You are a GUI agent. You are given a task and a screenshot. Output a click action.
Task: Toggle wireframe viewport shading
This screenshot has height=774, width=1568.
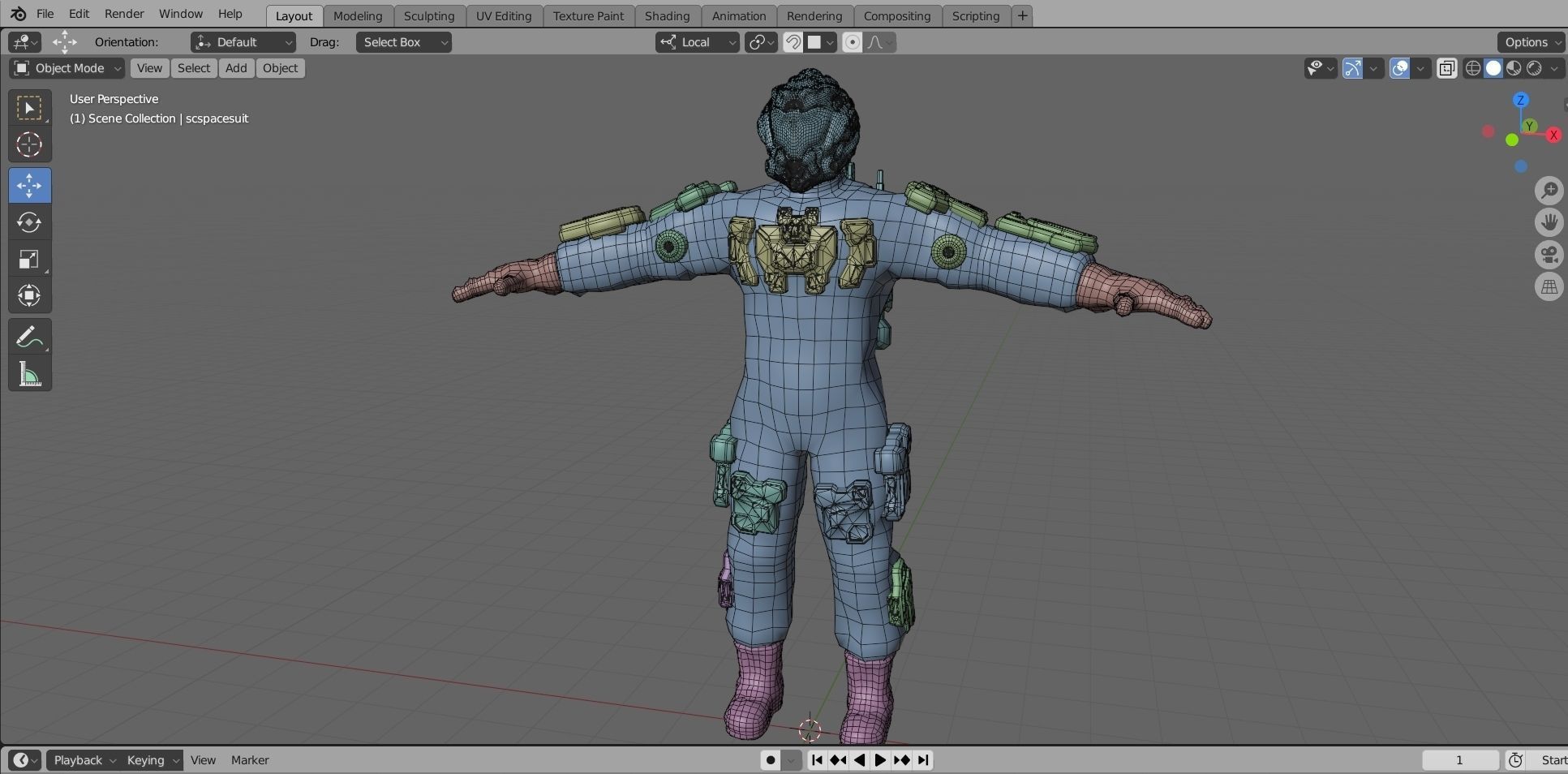1473,68
